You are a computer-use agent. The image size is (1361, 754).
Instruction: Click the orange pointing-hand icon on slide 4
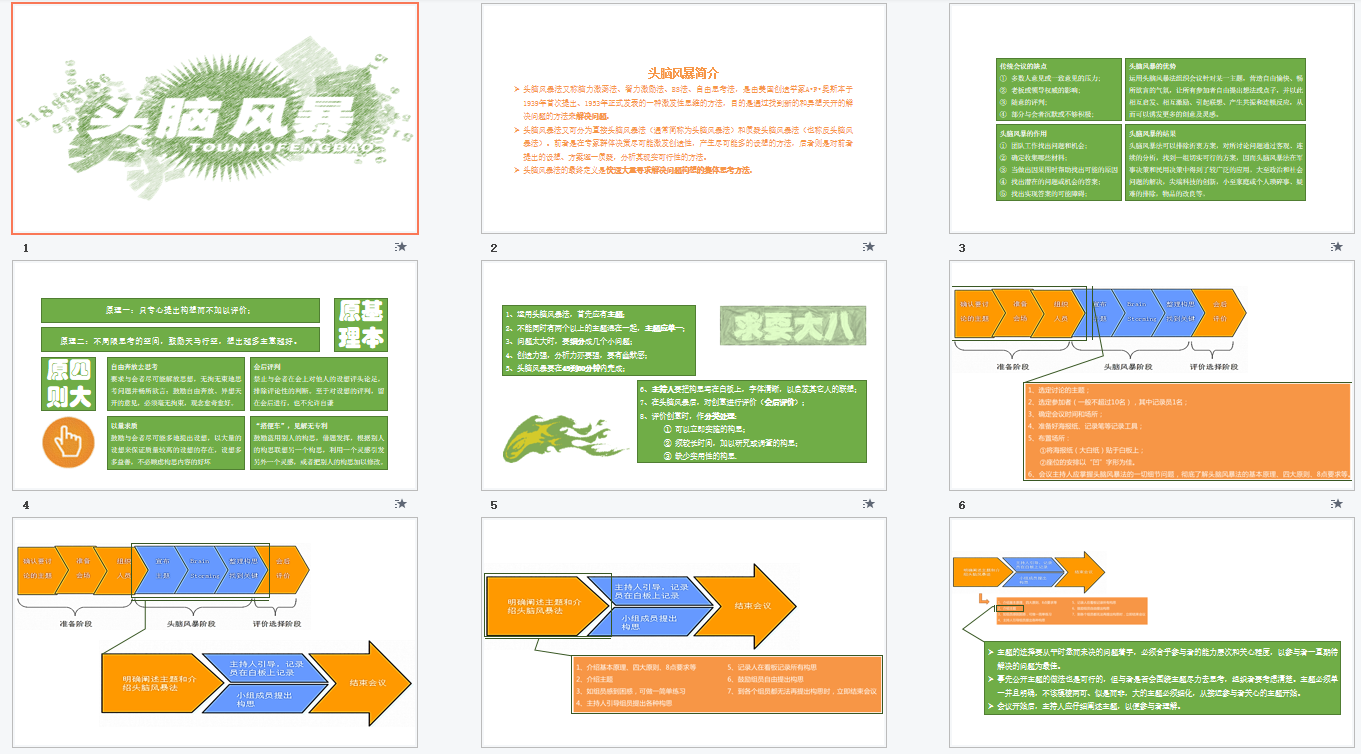pyautogui.click(x=68, y=441)
